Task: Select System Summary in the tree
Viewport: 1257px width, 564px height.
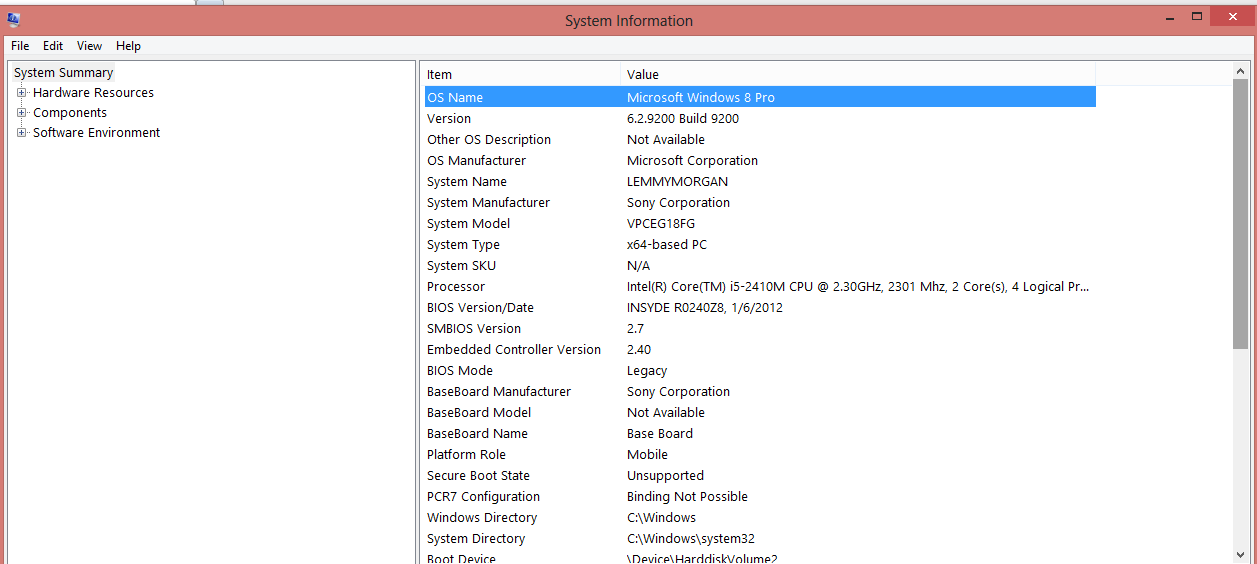Action: click(64, 73)
